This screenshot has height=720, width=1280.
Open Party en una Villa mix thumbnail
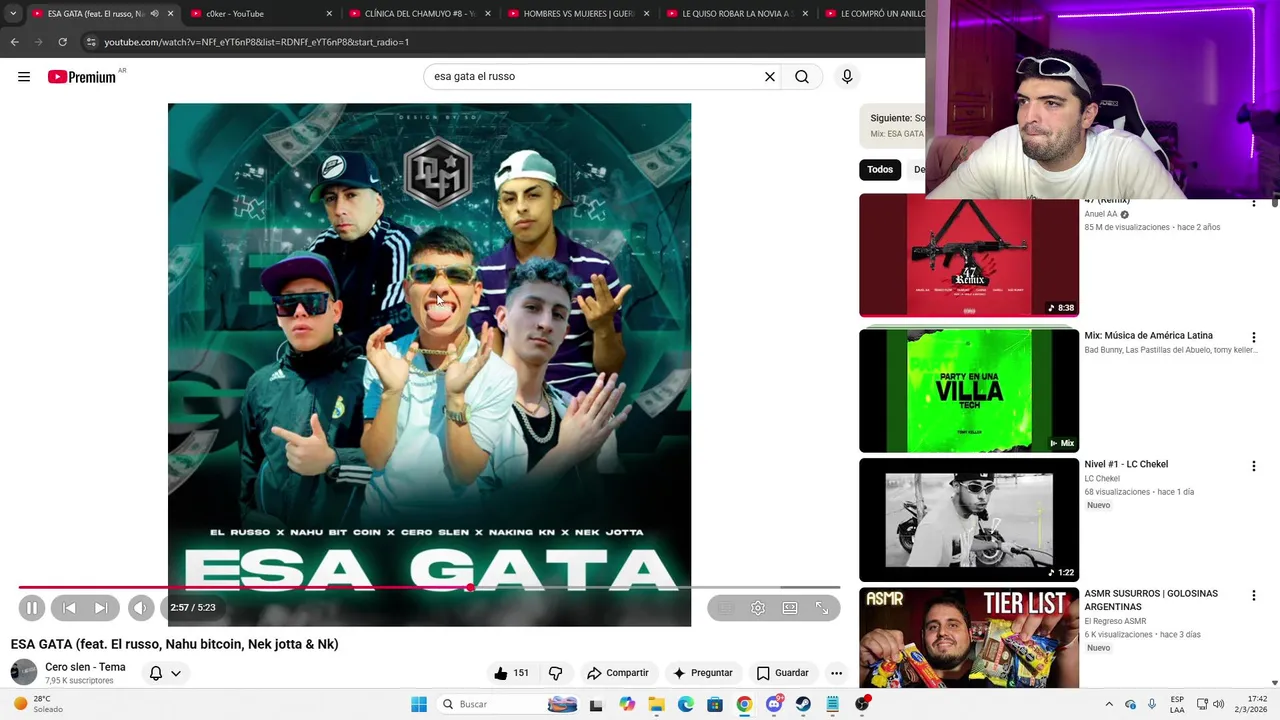coord(969,390)
